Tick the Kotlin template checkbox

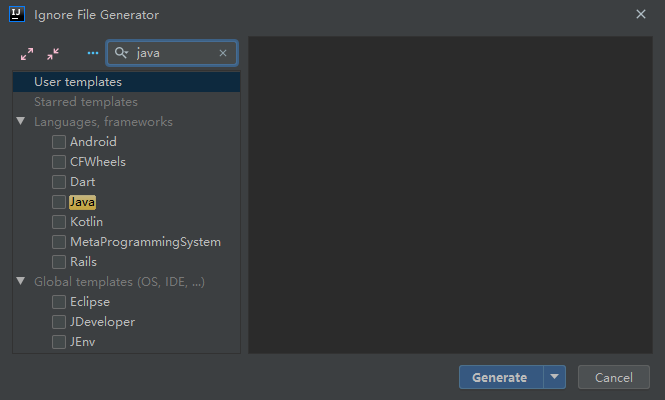click(59, 222)
